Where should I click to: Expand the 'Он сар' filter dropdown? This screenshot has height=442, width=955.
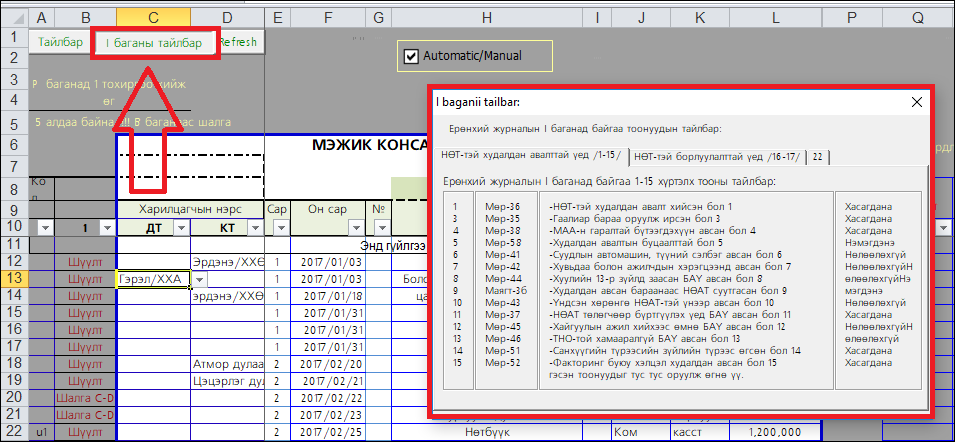pos(355,228)
